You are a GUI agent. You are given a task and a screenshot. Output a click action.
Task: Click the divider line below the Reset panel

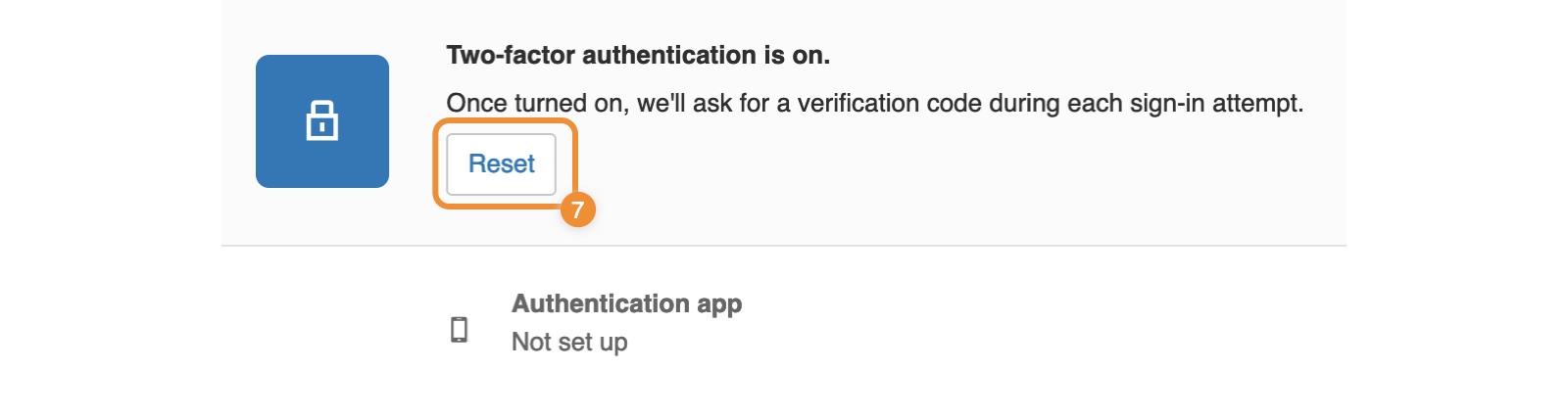click(x=784, y=246)
